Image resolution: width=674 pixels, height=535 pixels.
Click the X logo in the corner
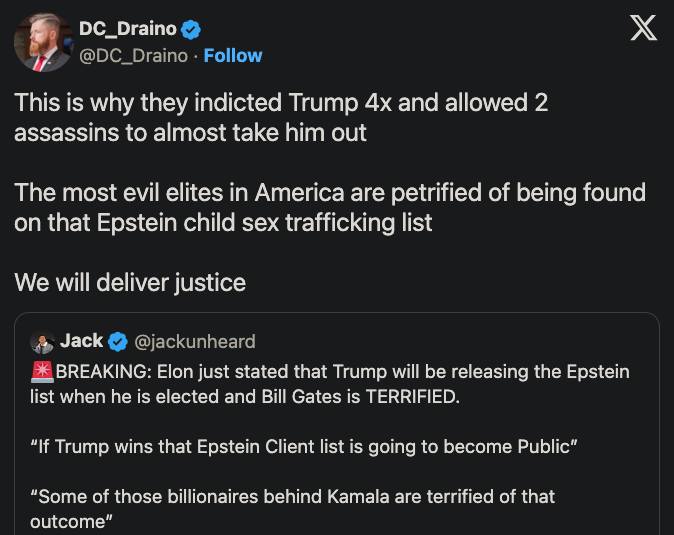[x=643, y=29]
